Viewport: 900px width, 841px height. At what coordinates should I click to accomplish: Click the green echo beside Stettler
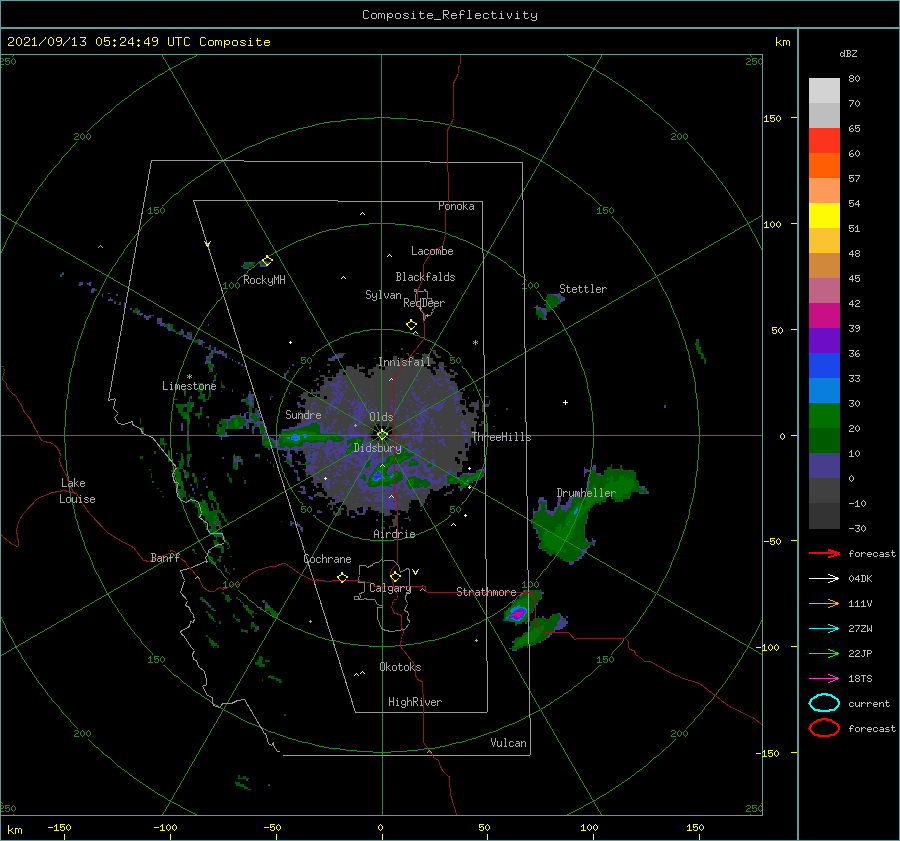pyautogui.click(x=553, y=300)
